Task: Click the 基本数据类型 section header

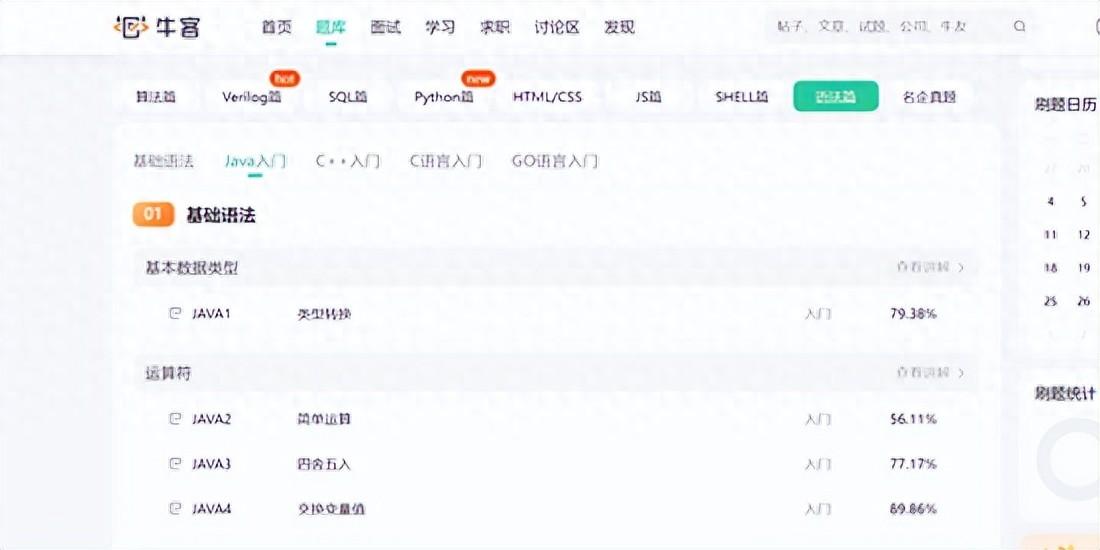Action: click(x=555, y=267)
